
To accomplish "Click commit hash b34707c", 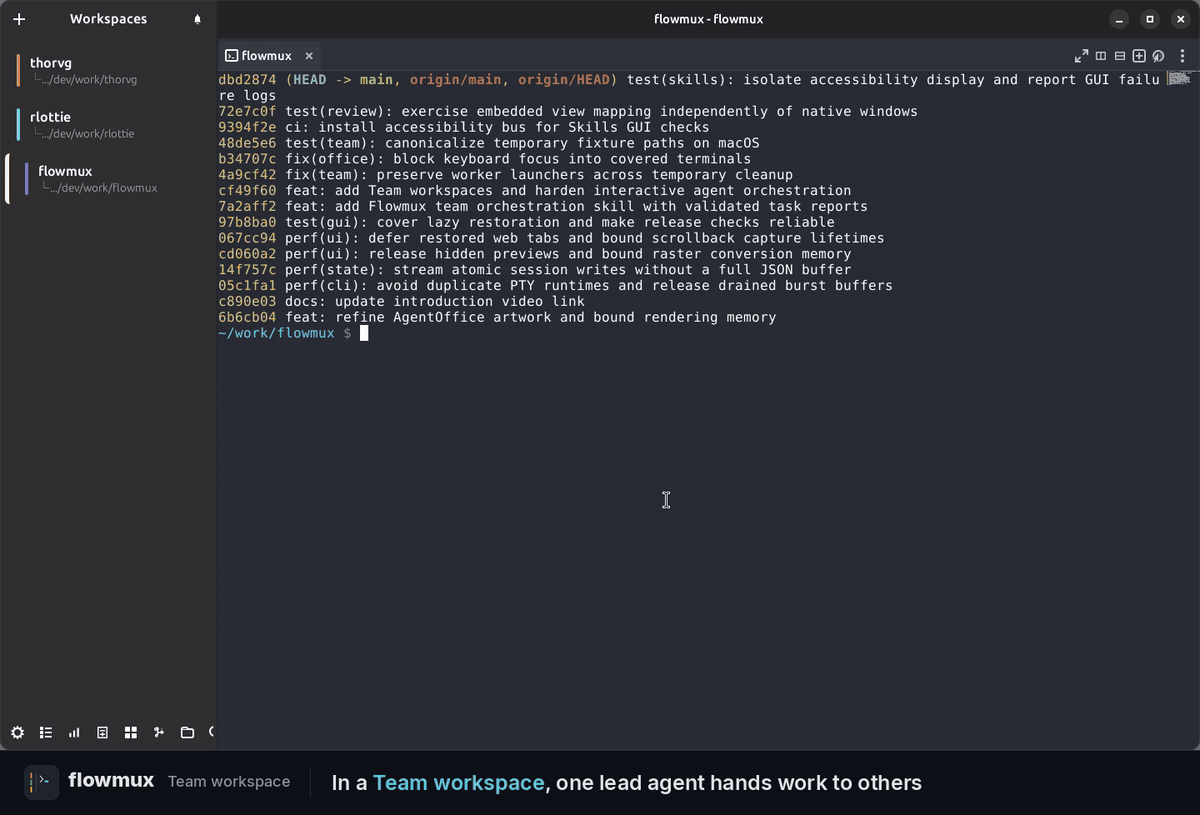I will [x=247, y=159].
